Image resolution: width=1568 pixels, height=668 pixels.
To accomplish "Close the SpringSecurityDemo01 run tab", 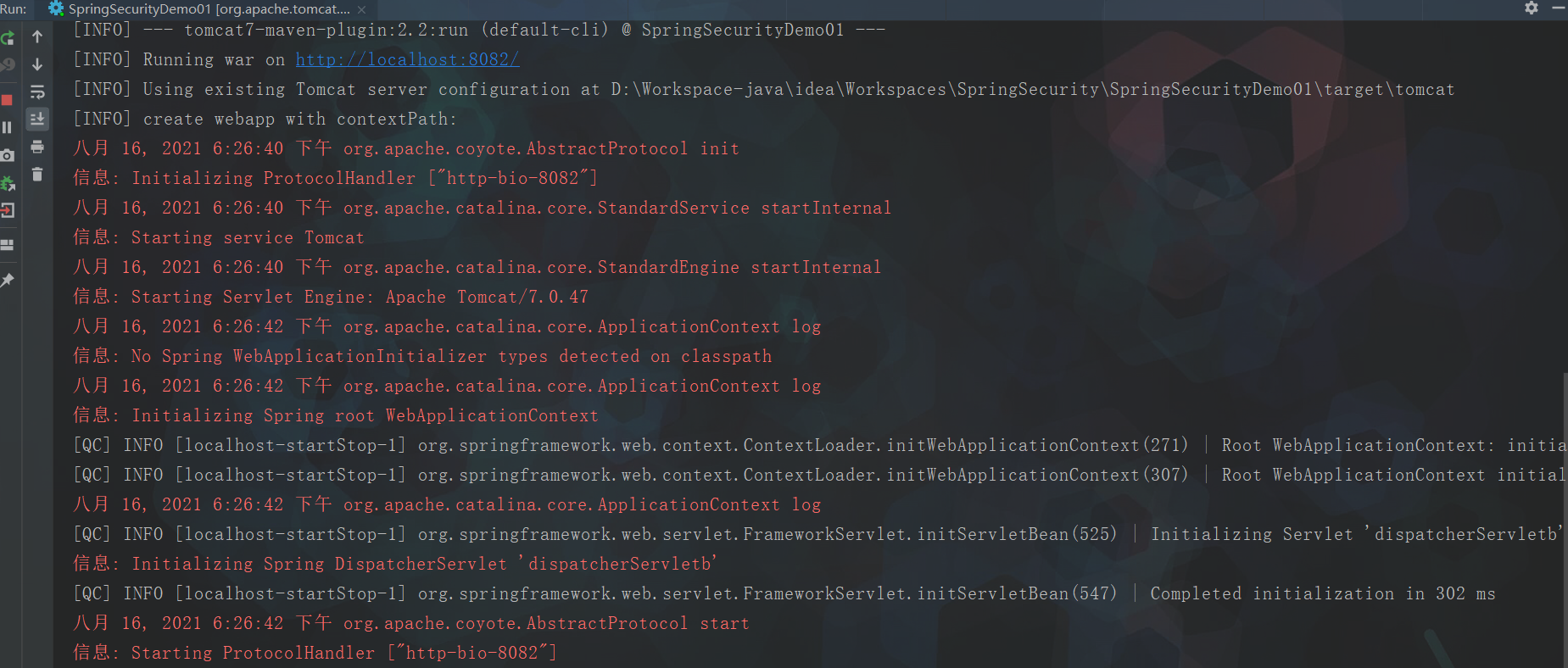I will 362,9.
